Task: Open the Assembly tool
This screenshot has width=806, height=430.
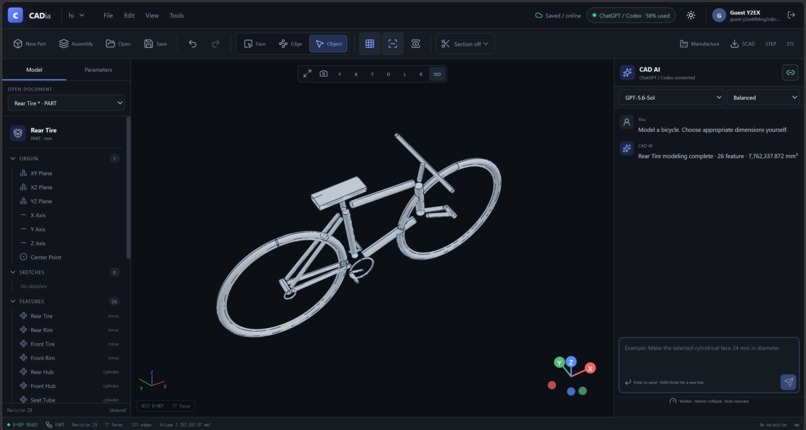Action: 76,44
